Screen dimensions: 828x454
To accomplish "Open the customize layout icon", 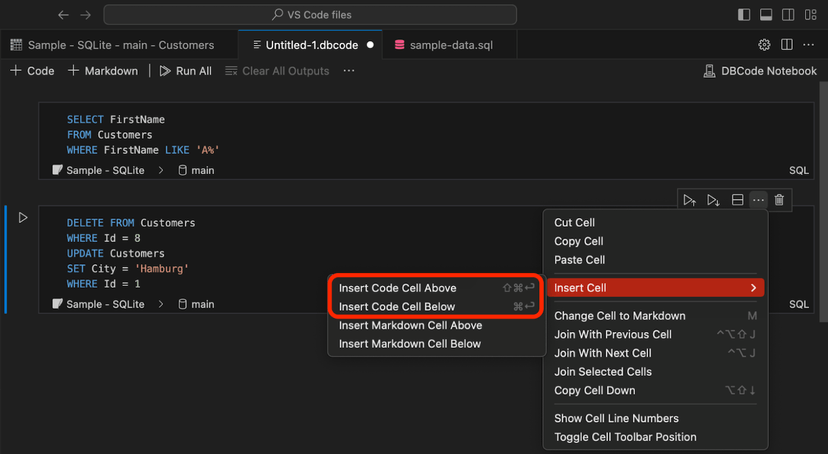I will [811, 15].
